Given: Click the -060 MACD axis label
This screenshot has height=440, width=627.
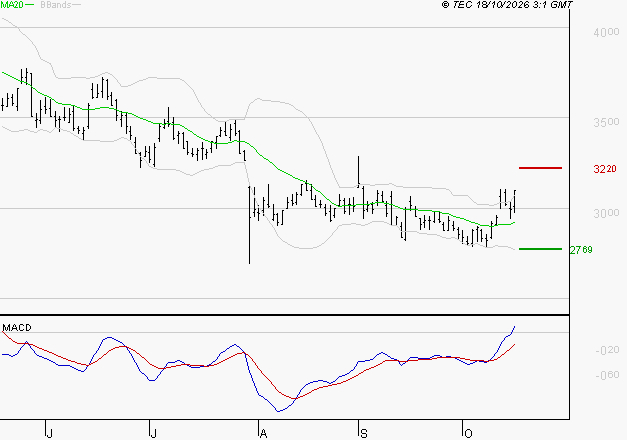Looking at the screenshot, I should pos(607,375).
